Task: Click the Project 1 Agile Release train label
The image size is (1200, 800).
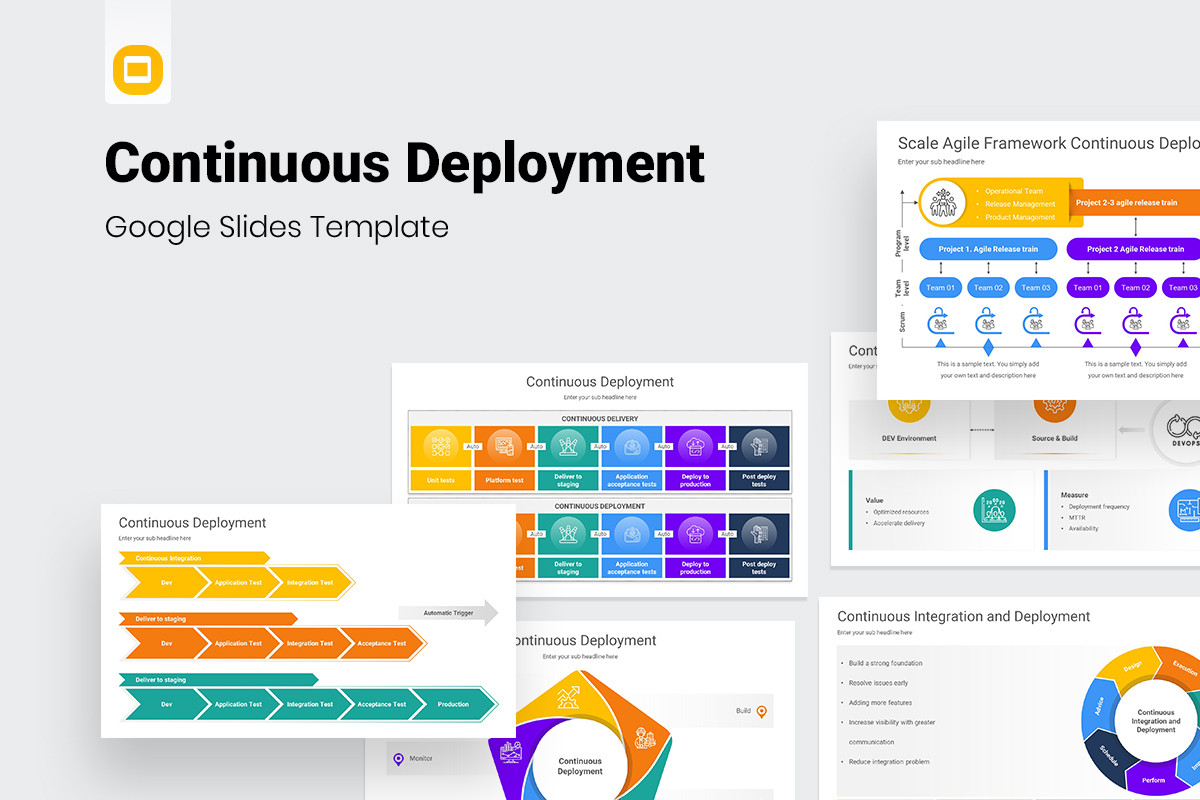Action: point(987,248)
